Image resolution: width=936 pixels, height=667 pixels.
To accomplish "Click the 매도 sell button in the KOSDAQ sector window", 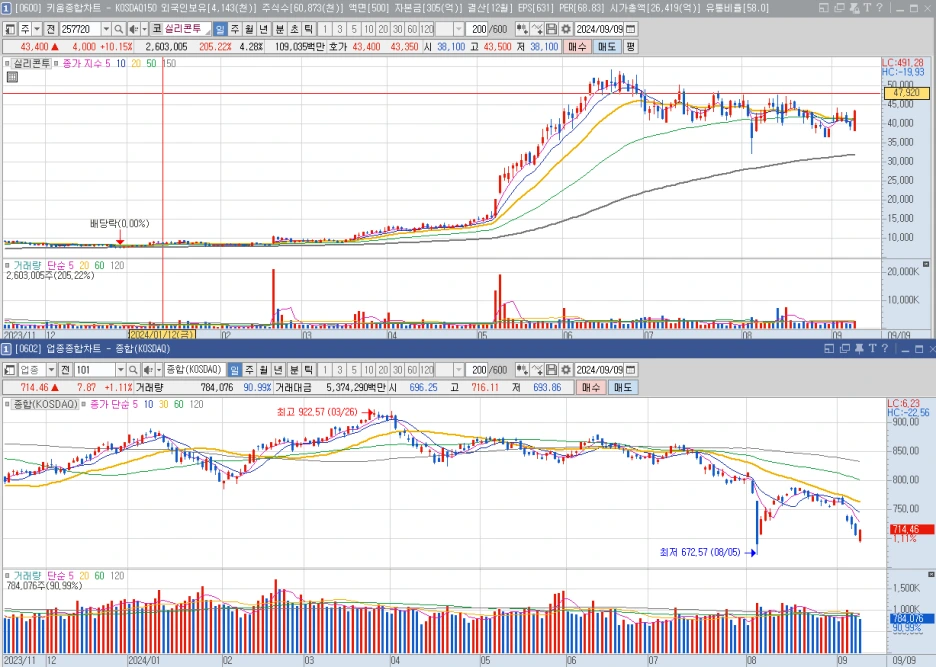I will (x=623, y=388).
